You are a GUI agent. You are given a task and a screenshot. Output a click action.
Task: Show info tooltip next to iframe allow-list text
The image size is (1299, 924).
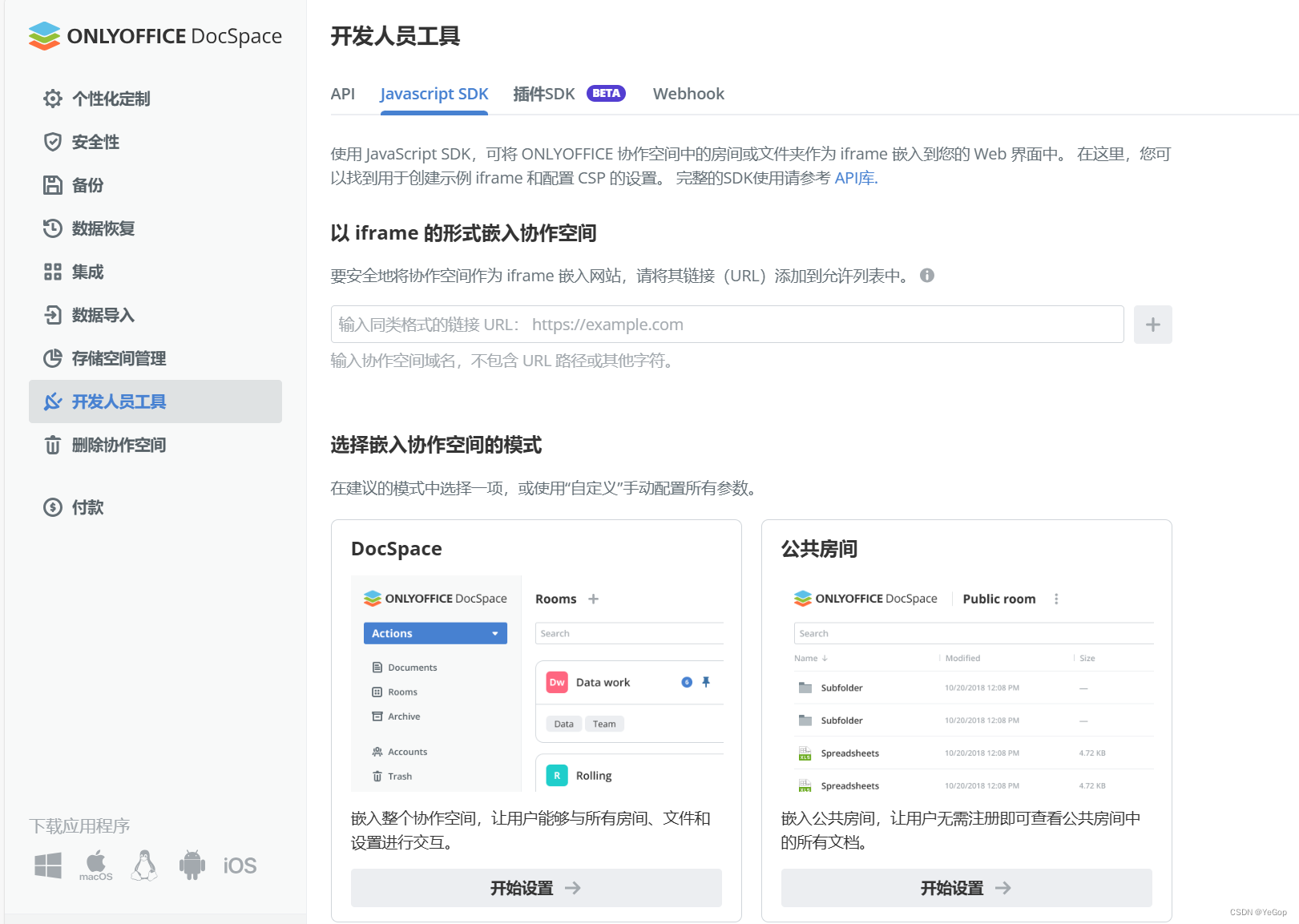(927, 276)
